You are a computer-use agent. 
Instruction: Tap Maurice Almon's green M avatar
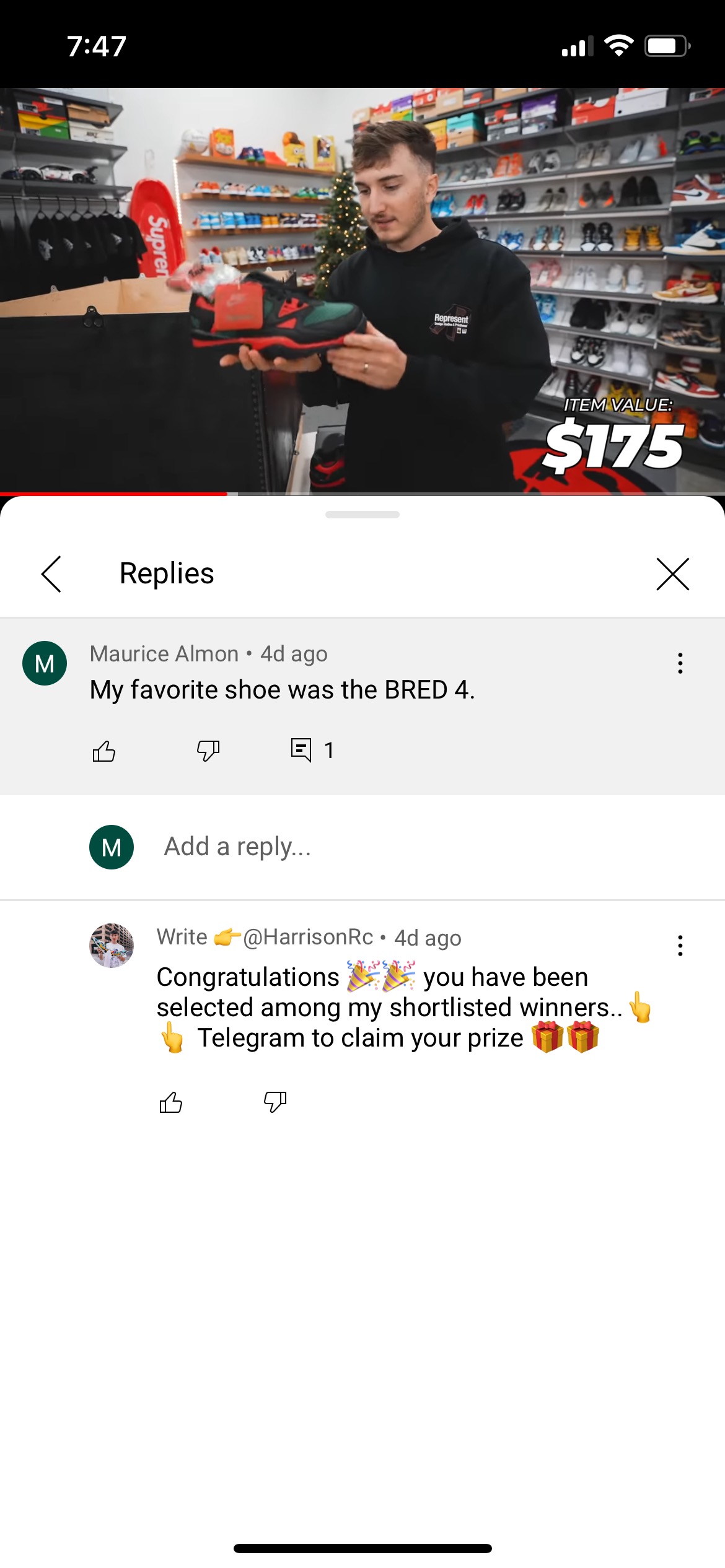pos(45,663)
